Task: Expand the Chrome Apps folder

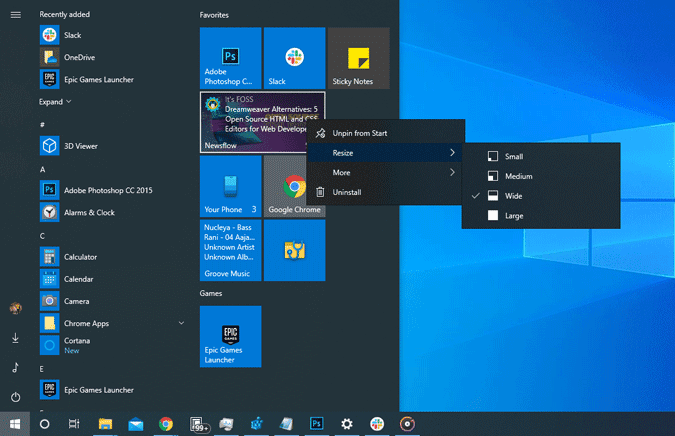Action: 181,323
